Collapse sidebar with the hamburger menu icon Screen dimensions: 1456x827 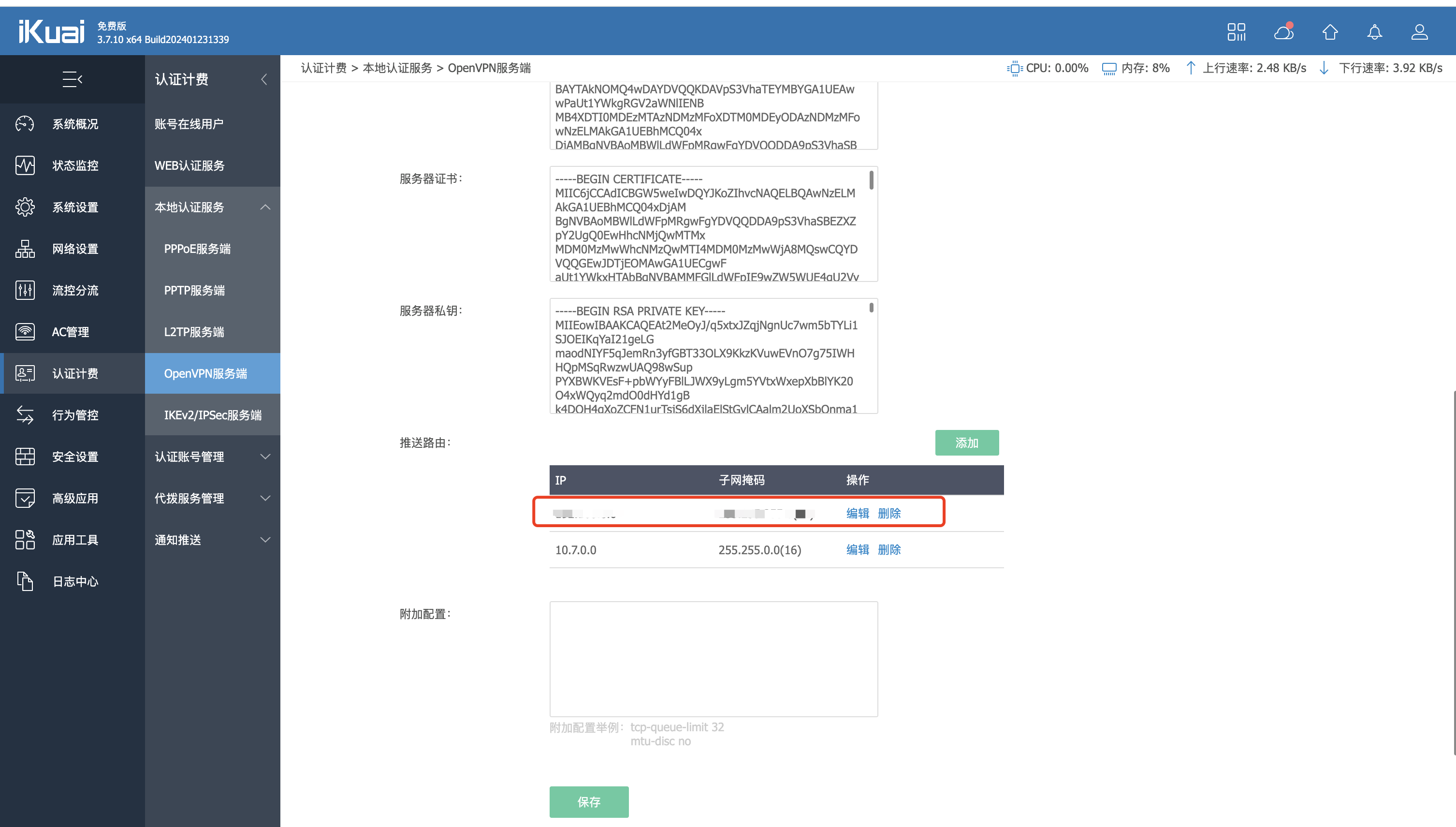click(x=72, y=79)
